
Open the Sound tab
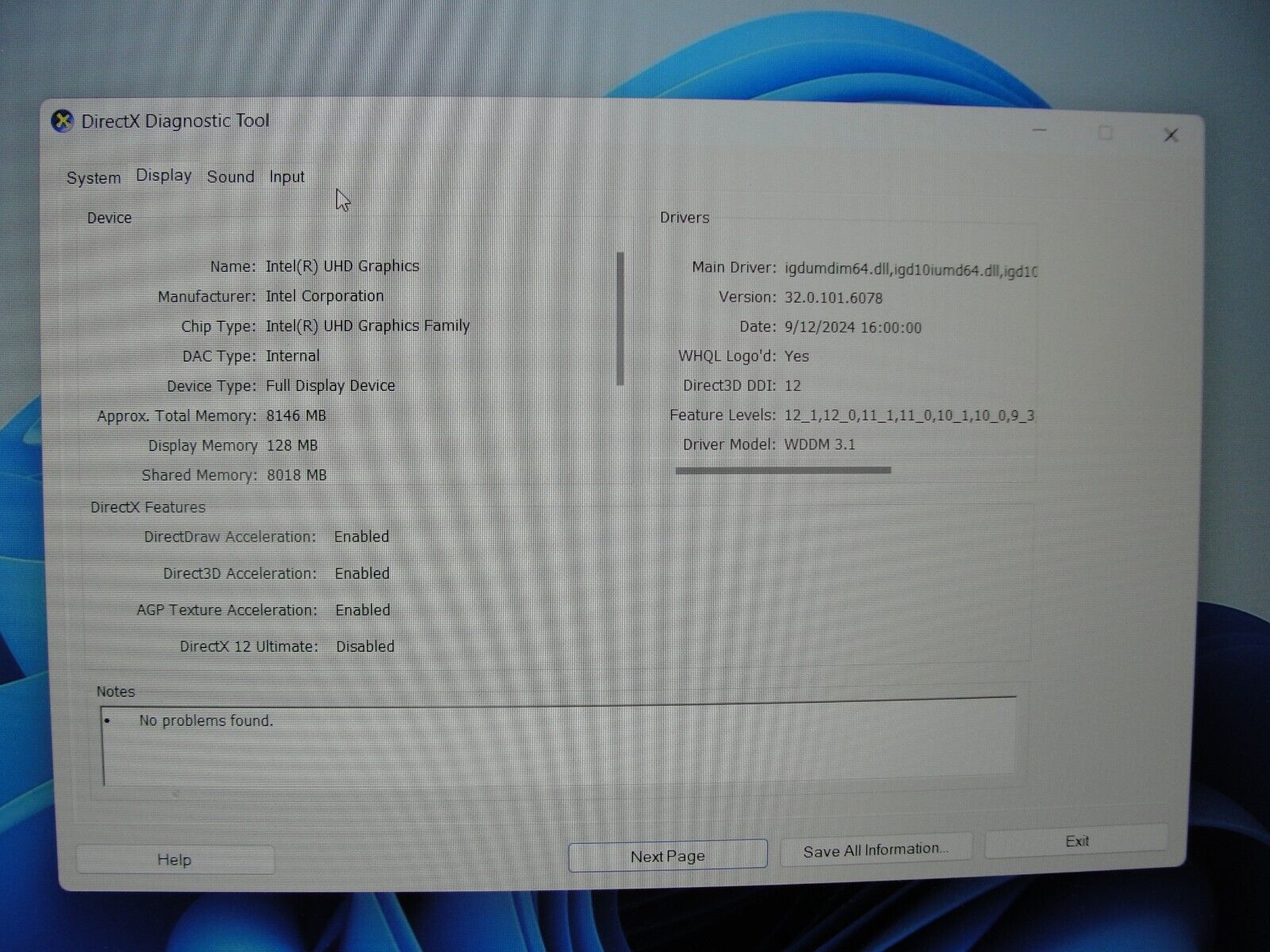tap(231, 176)
